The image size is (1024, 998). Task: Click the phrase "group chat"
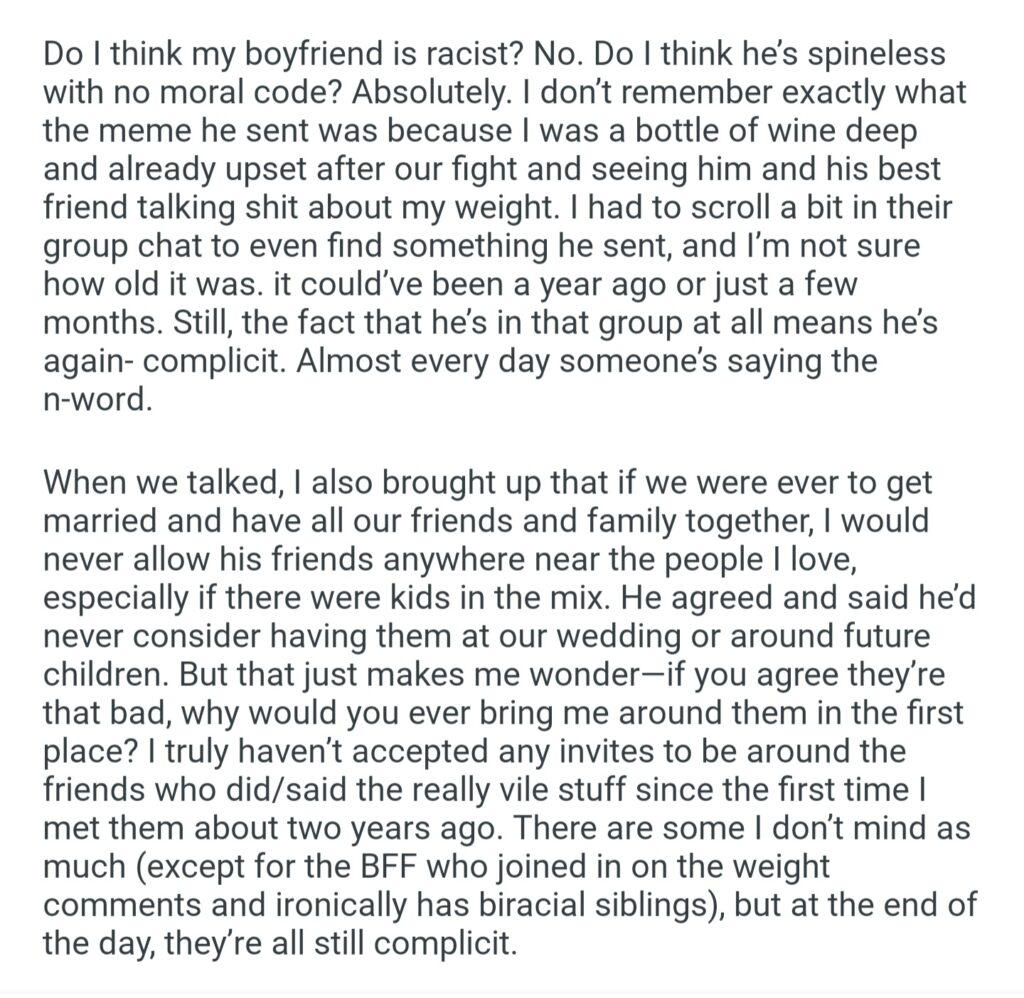click(x=140, y=246)
